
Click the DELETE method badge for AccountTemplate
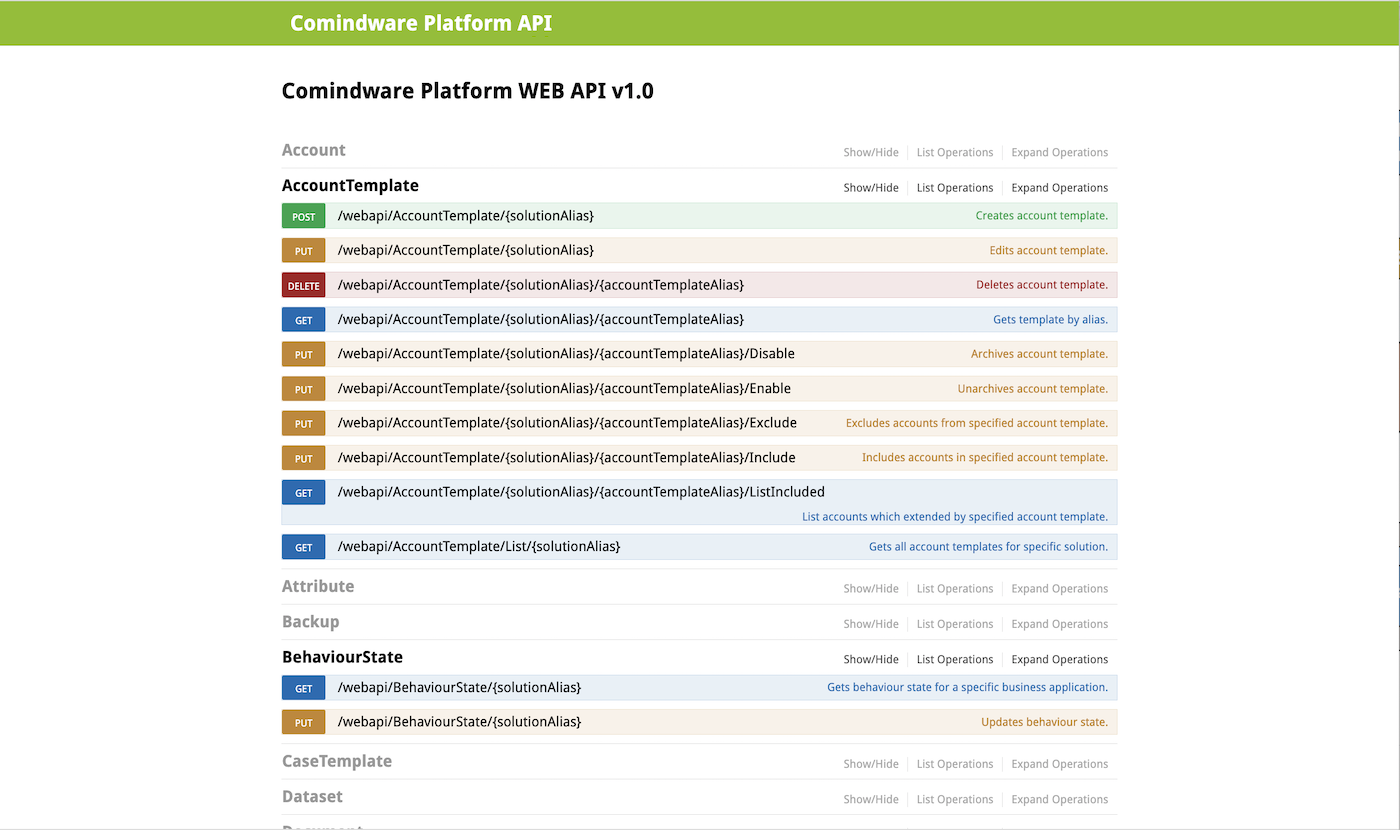click(303, 285)
